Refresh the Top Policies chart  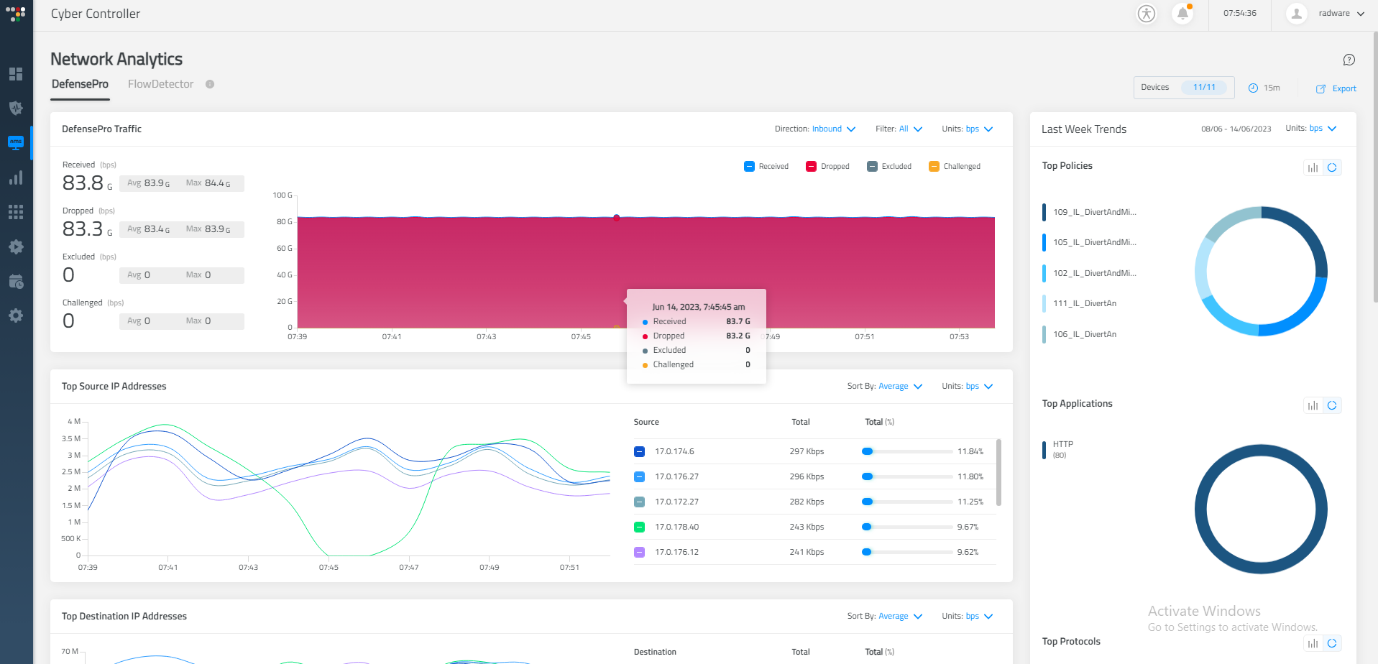pyautogui.click(x=1331, y=167)
